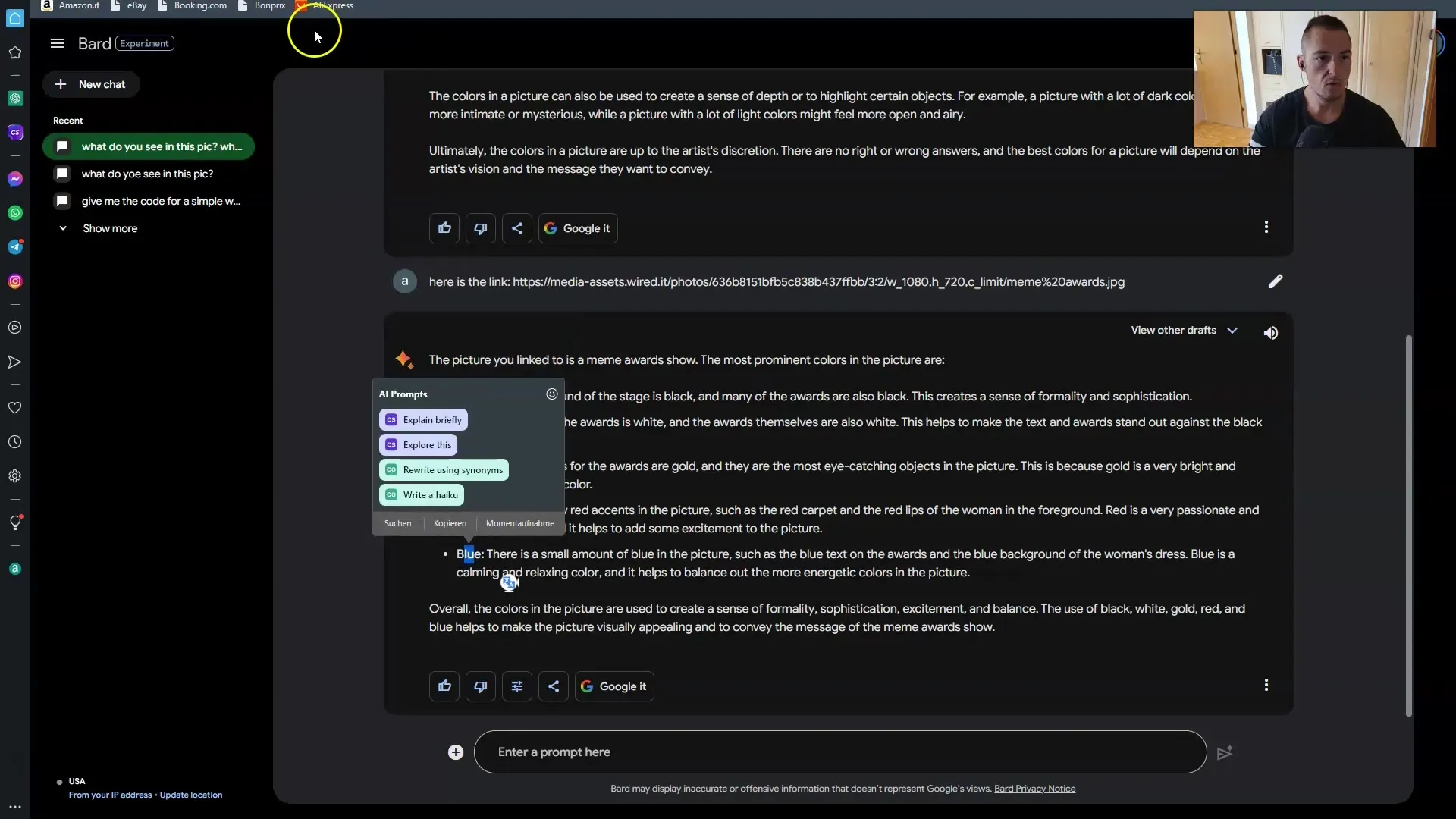This screenshot has height=819, width=1456.
Task: Click the three-dot menu on last response
Action: (x=1267, y=685)
